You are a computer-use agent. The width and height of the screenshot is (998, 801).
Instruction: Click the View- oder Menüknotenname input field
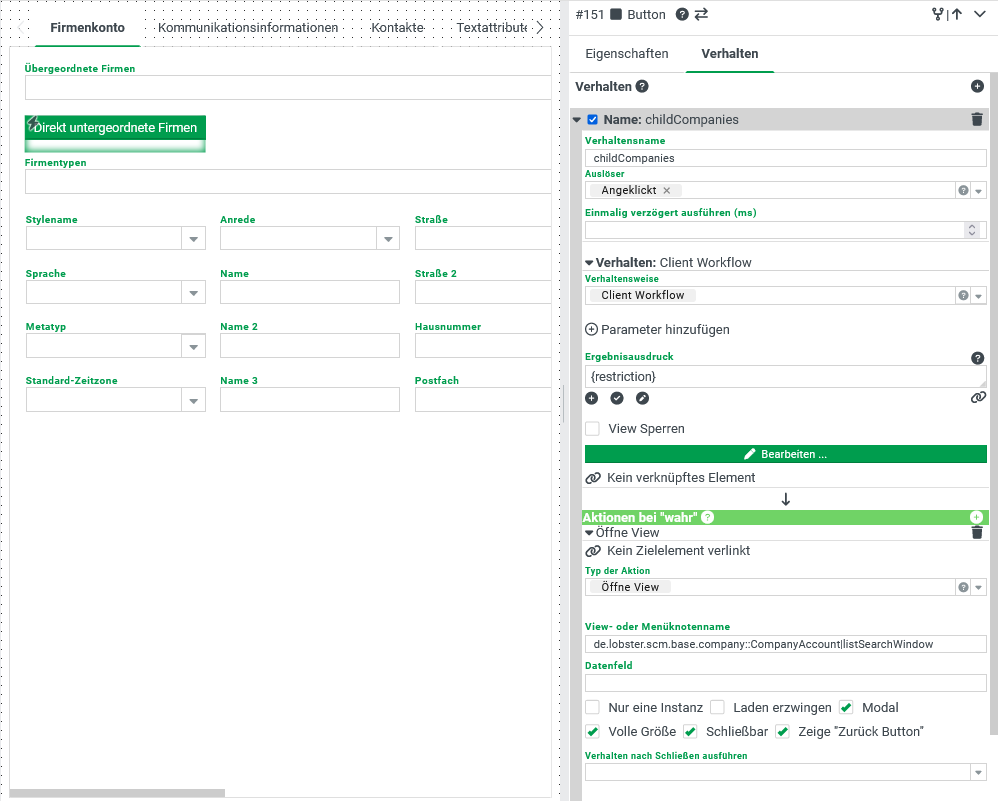(x=785, y=644)
